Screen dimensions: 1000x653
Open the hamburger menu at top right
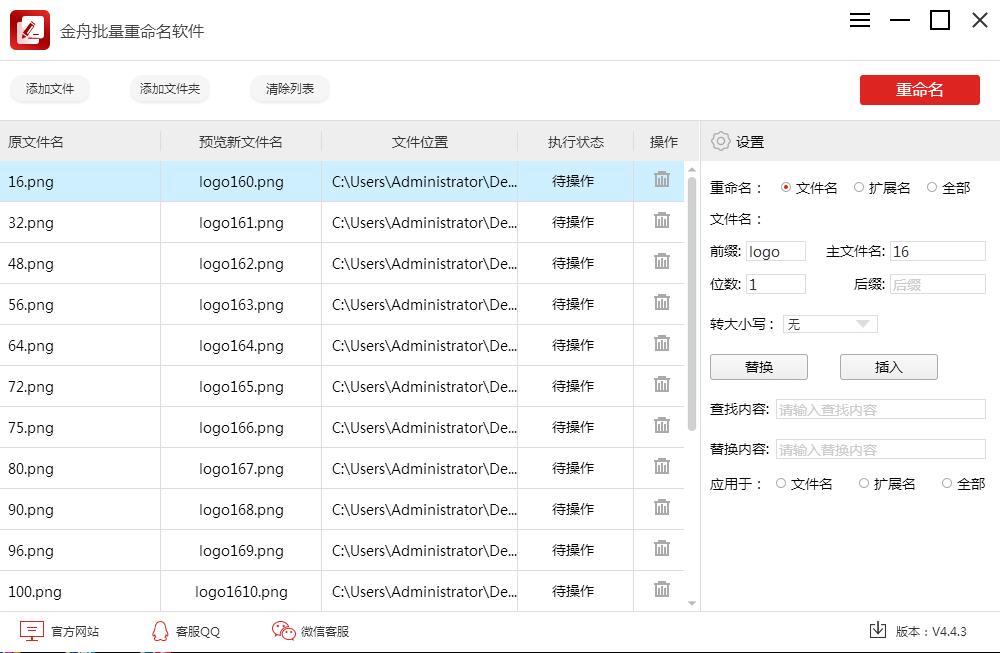tap(859, 20)
